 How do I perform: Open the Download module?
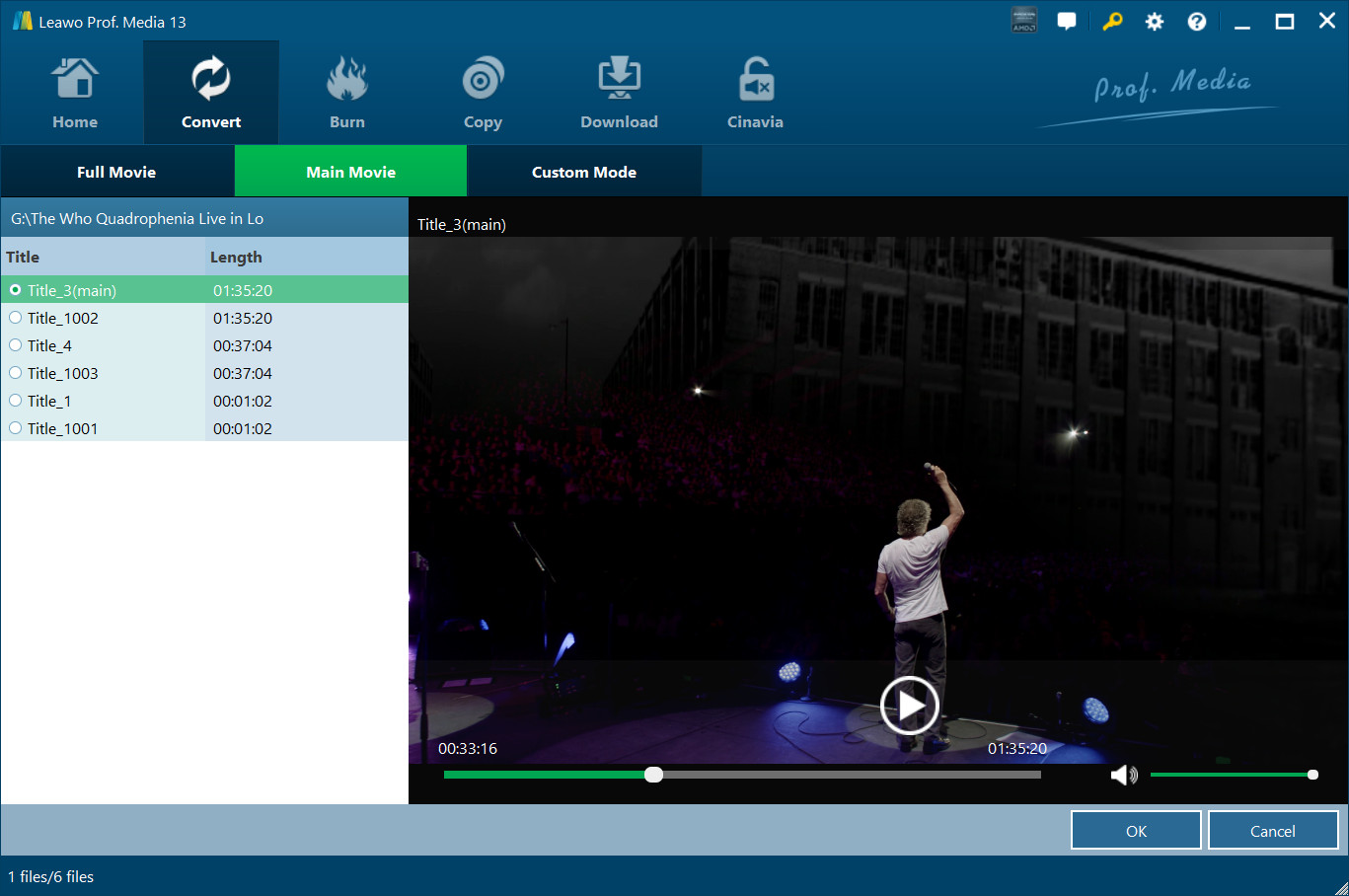click(619, 93)
